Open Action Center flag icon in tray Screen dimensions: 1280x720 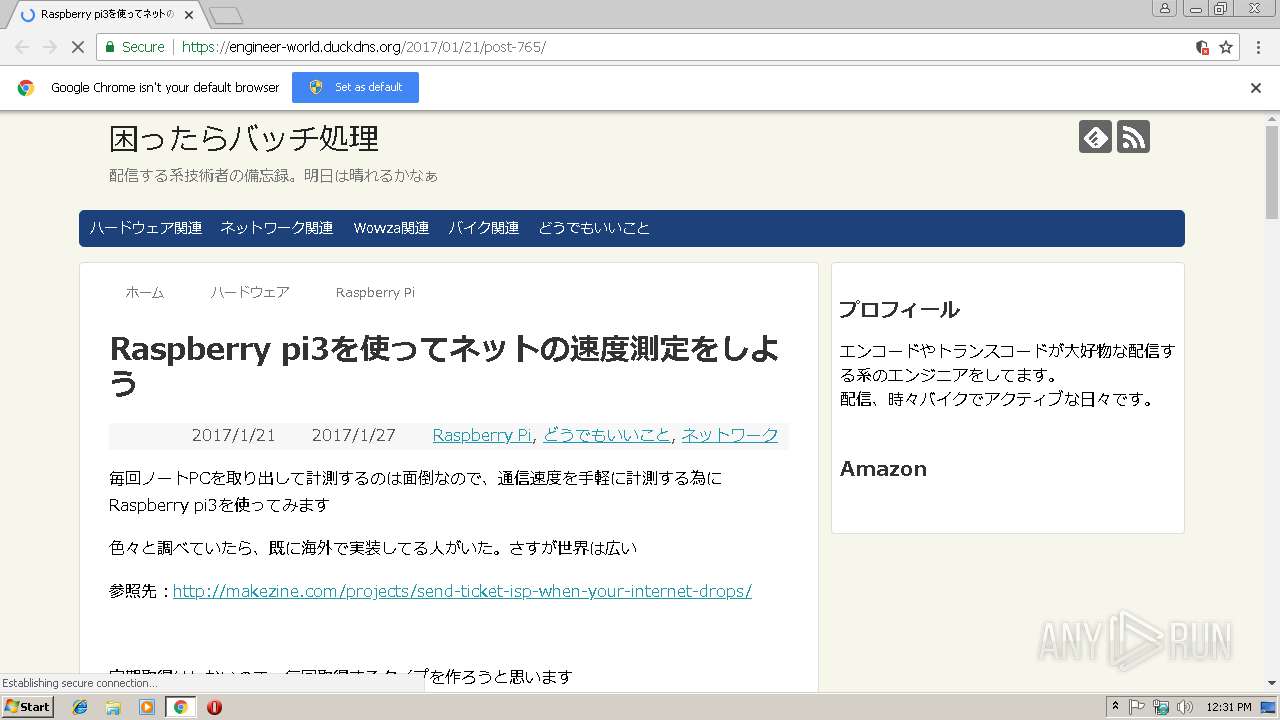(x=1137, y=707)
